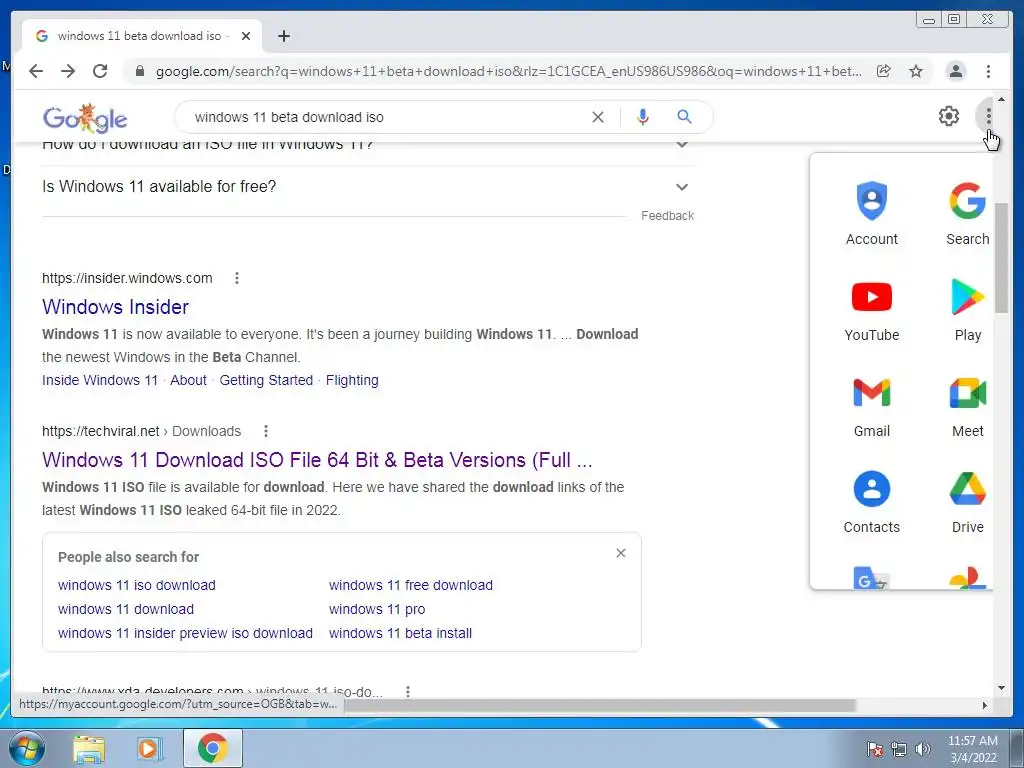Click the Chrome taskbar button
This screenshot has width=1024, height=768.
(x=212, y=748)
